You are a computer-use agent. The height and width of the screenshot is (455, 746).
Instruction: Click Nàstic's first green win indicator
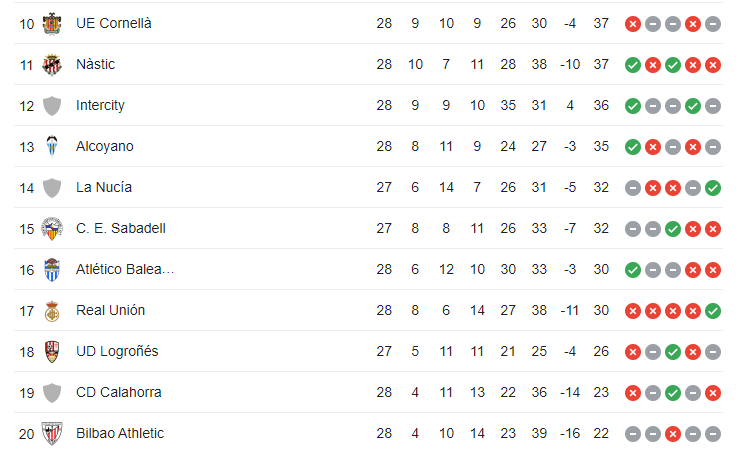click(x=633, y=65)
